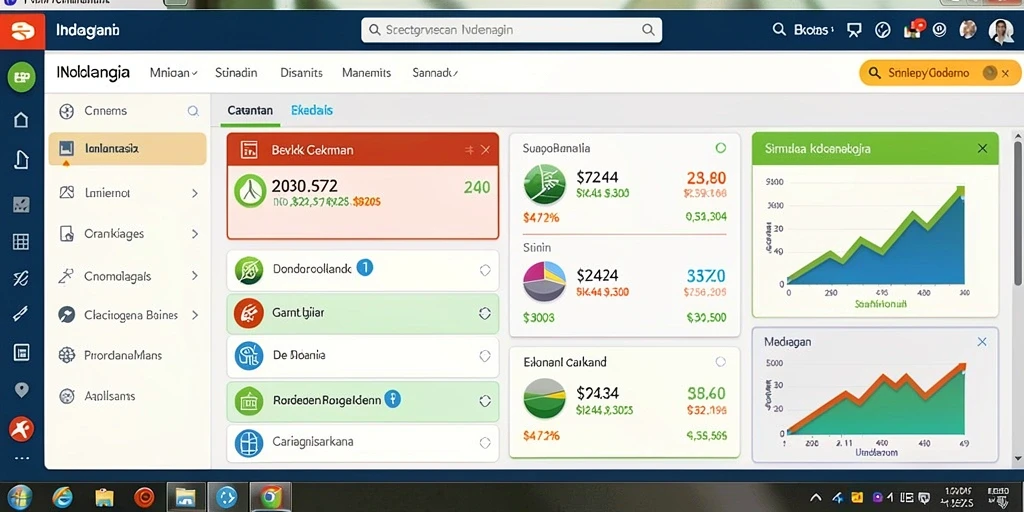Screen dimensions: 1024x512
Task: Click the green circular badge in left rail
Action: click(21, 78)
